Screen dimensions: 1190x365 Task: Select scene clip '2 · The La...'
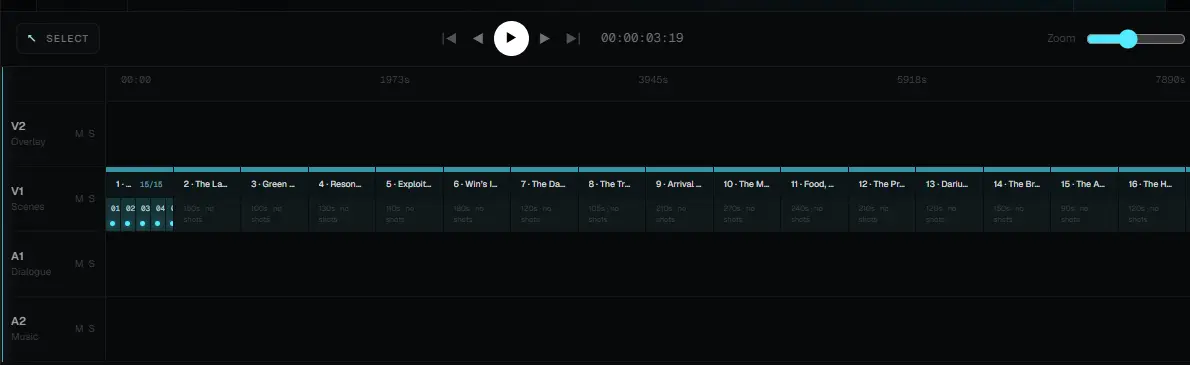(207, 199)
